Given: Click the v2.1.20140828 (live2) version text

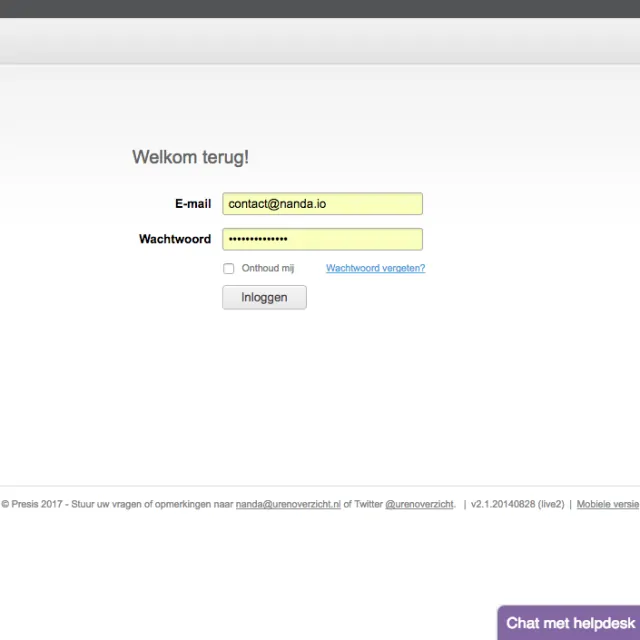Looking at the screenshot, I should [x=518, y=504].
